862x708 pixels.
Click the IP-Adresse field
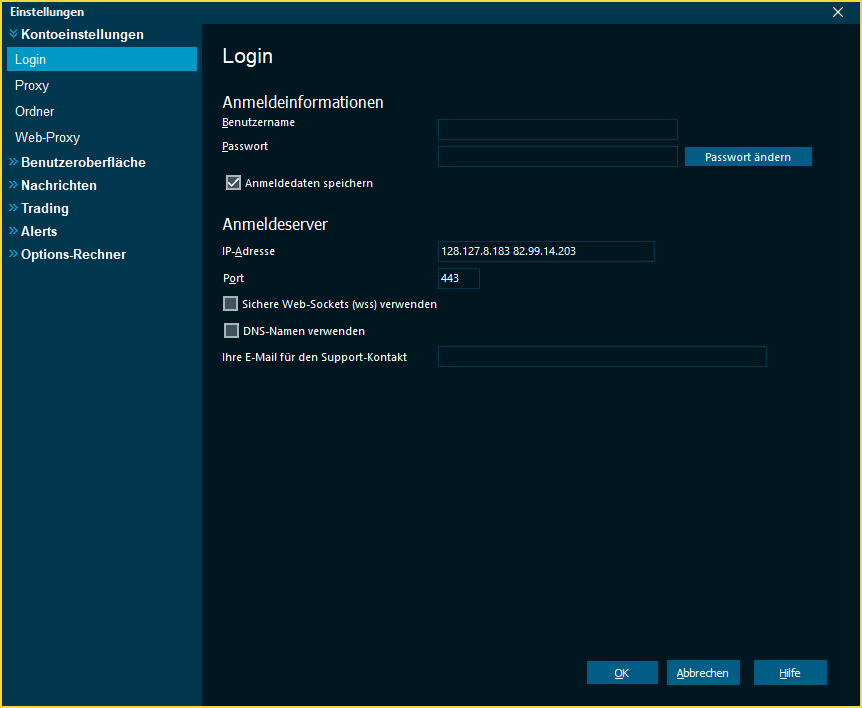point(546,251)
